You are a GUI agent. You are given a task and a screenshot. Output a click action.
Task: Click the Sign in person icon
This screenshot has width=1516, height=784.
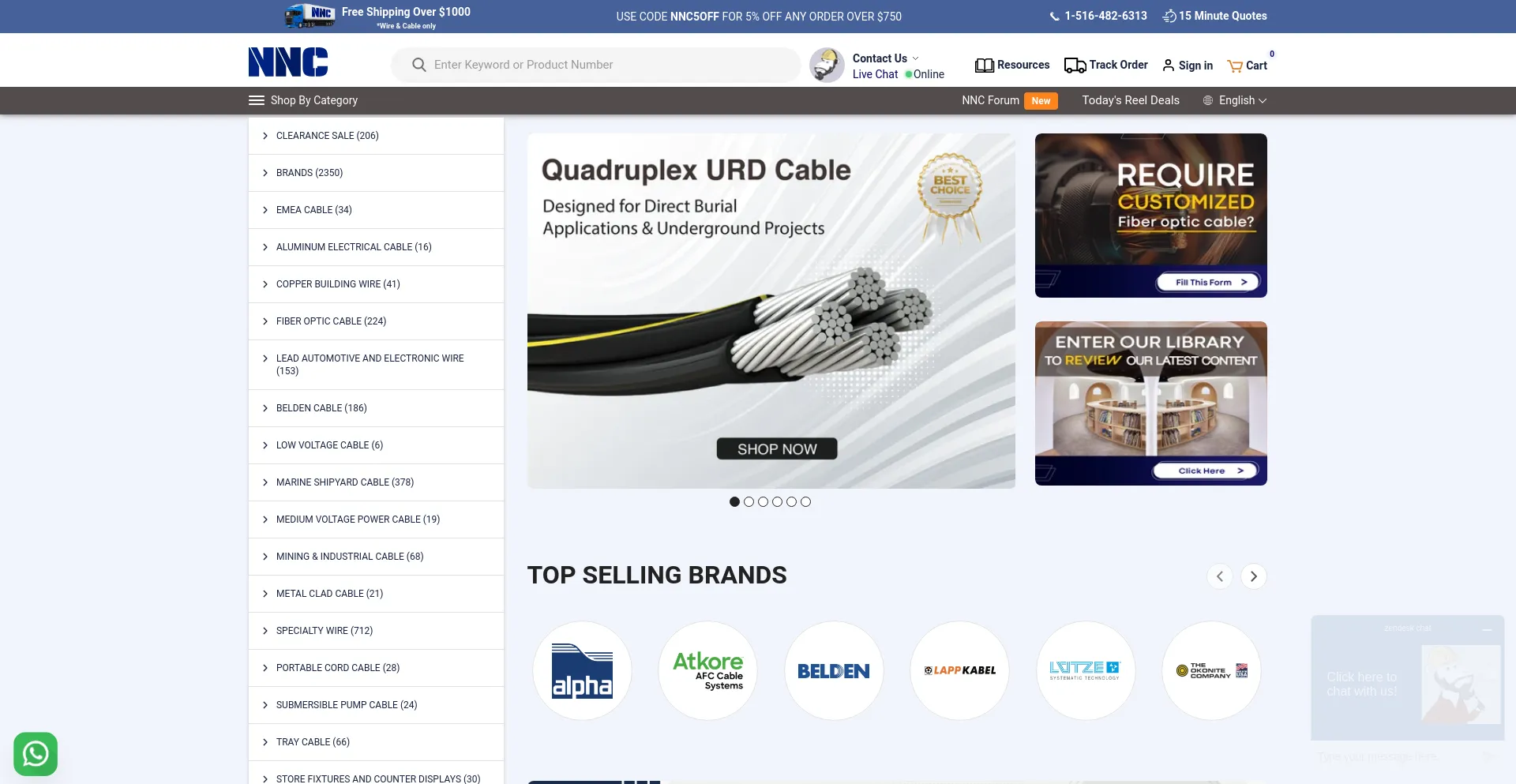(1168, 66)
